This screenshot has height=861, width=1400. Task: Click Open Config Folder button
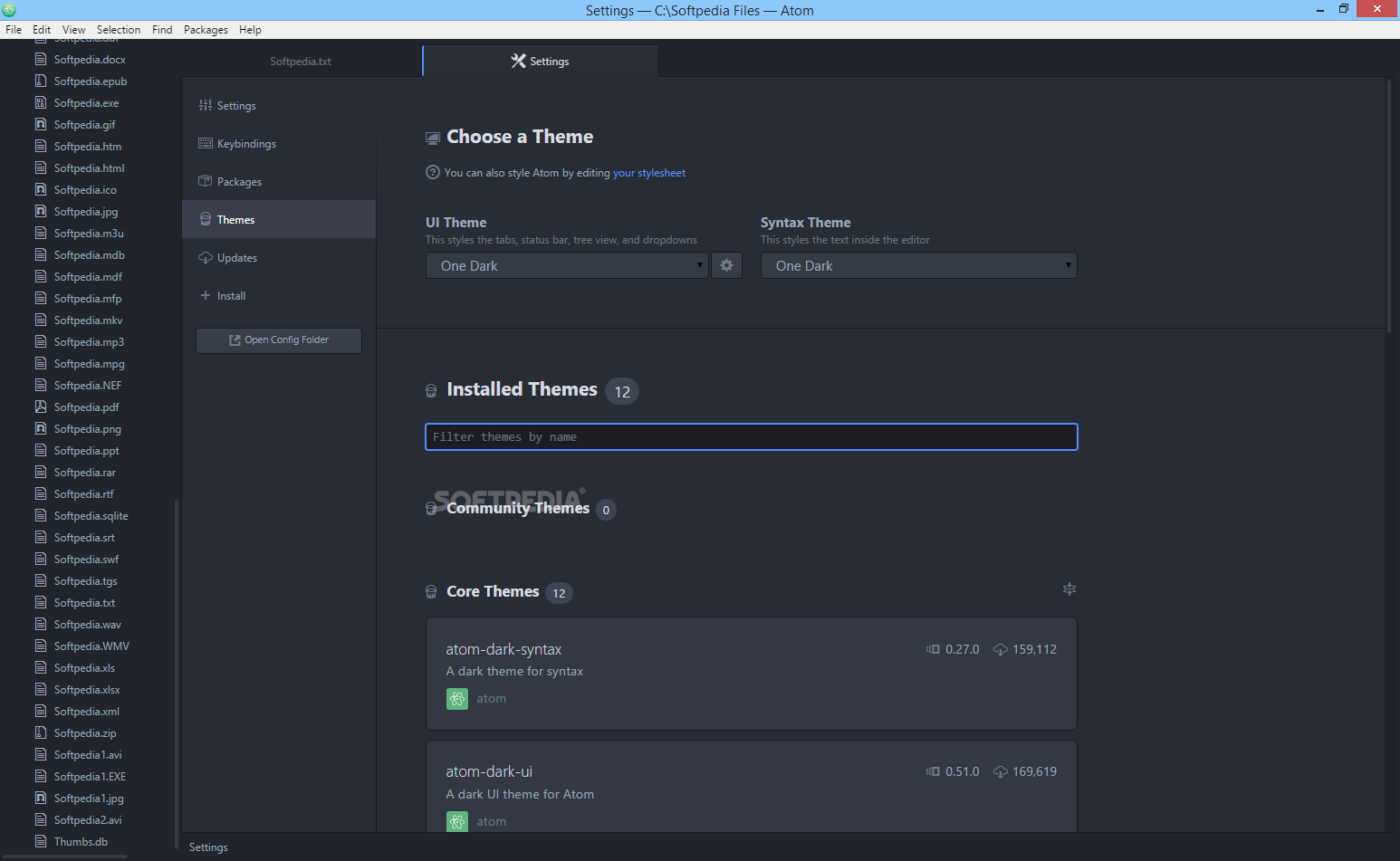point(279,340)
